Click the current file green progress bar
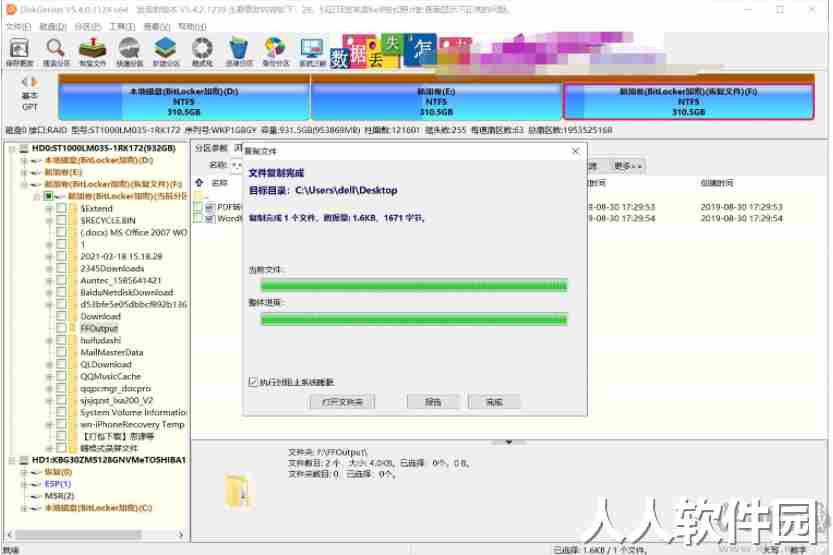 point(414,286)
